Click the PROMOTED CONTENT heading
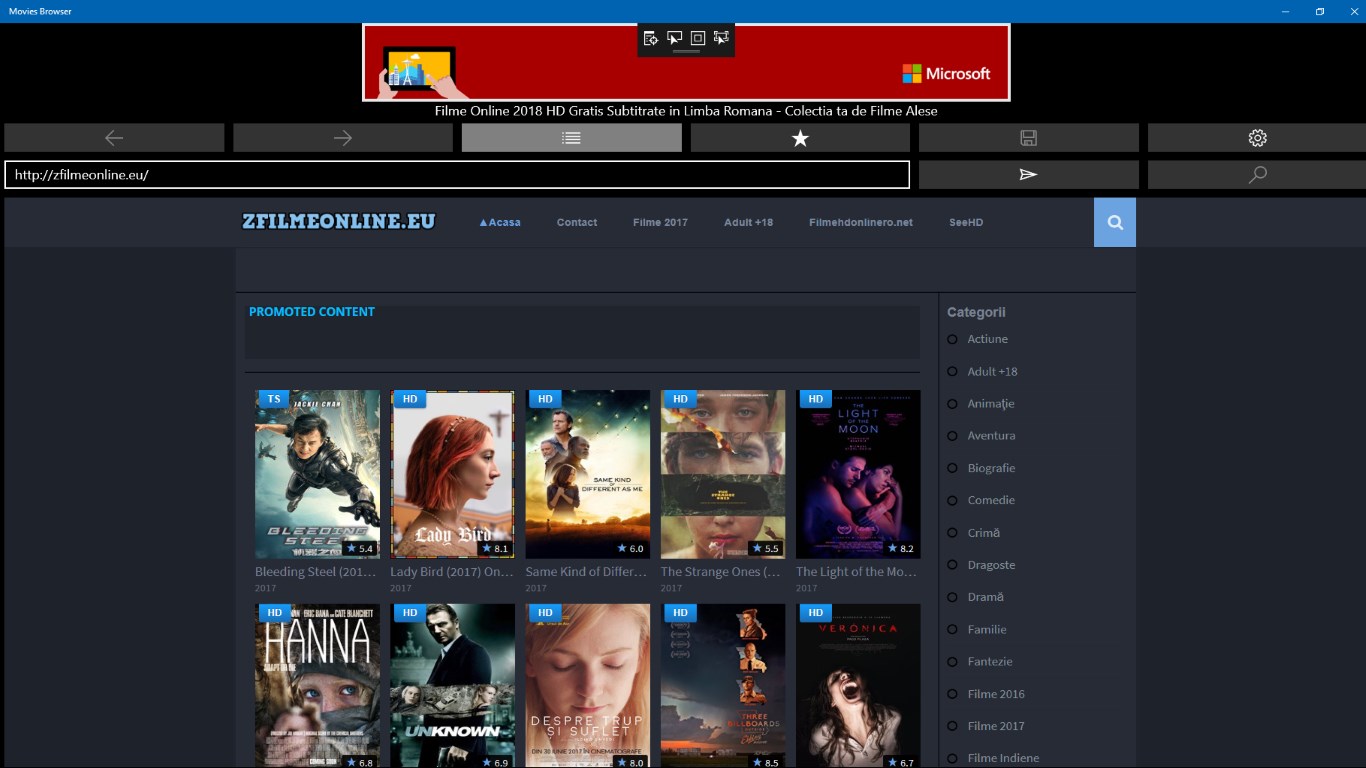Image resolution: width=1366 pixels, height=768 pixels. pyautogui.click(x=312, y=312)
